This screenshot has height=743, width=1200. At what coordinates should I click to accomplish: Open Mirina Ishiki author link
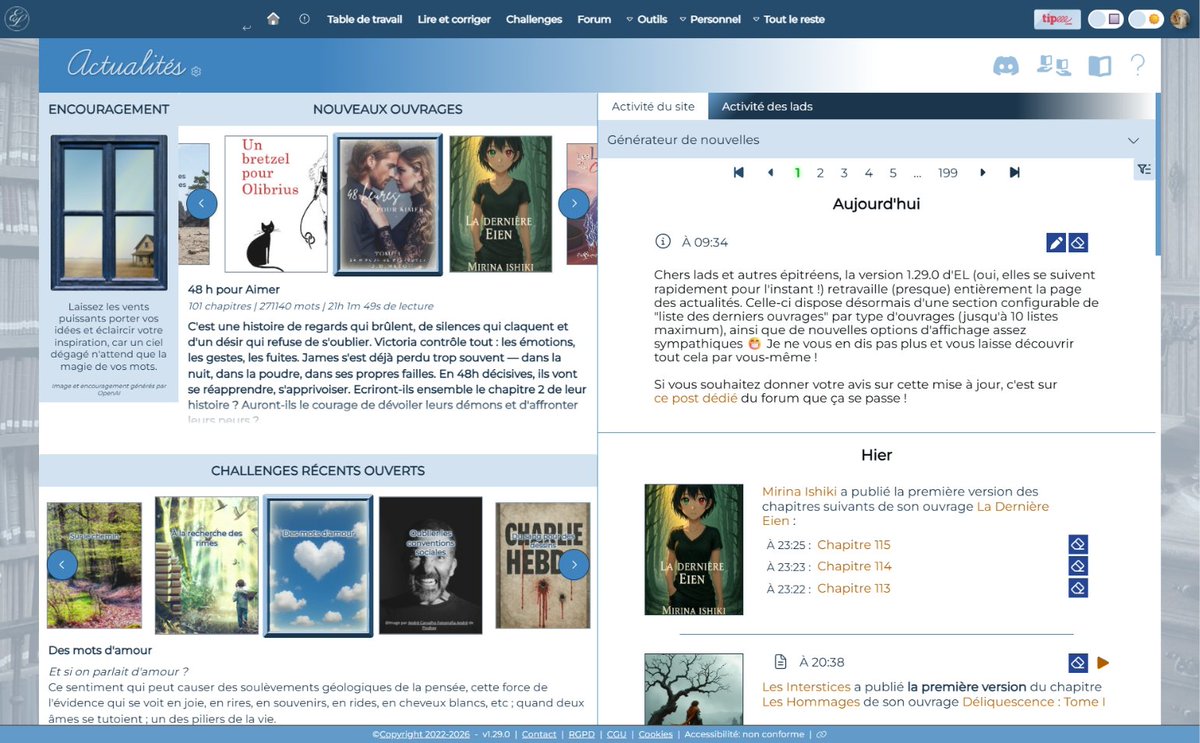[799, 491]
